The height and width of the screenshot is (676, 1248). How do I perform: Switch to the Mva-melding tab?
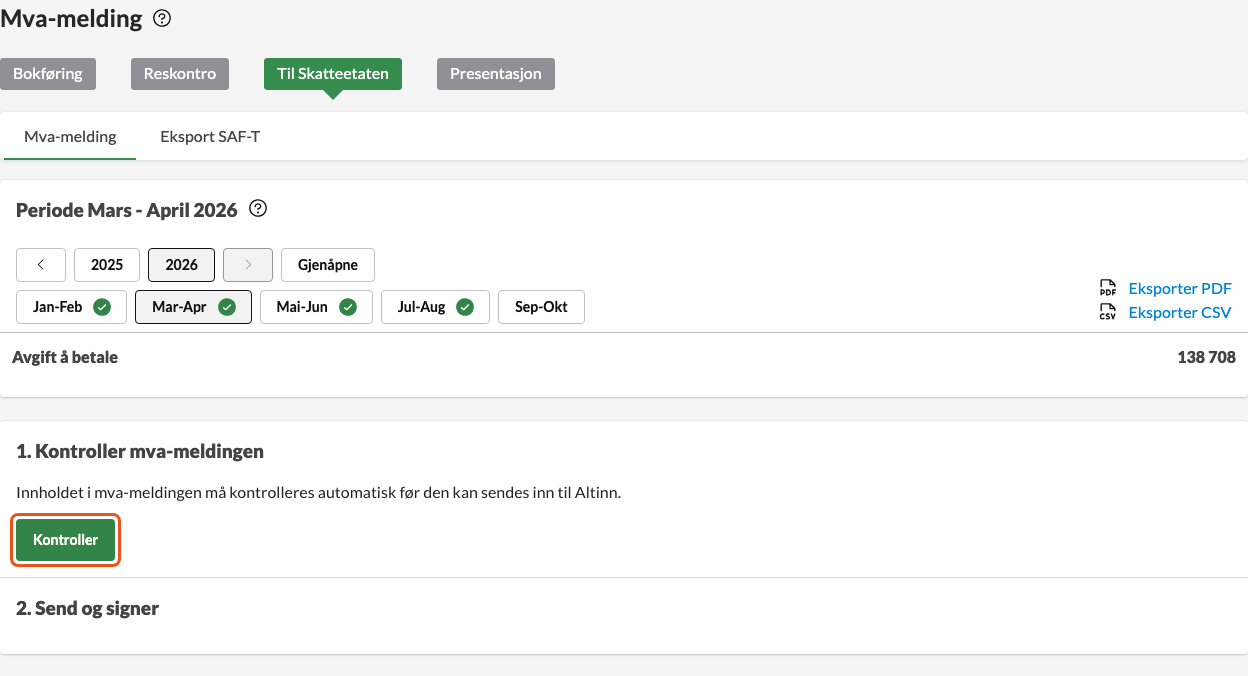pos(70,137)
